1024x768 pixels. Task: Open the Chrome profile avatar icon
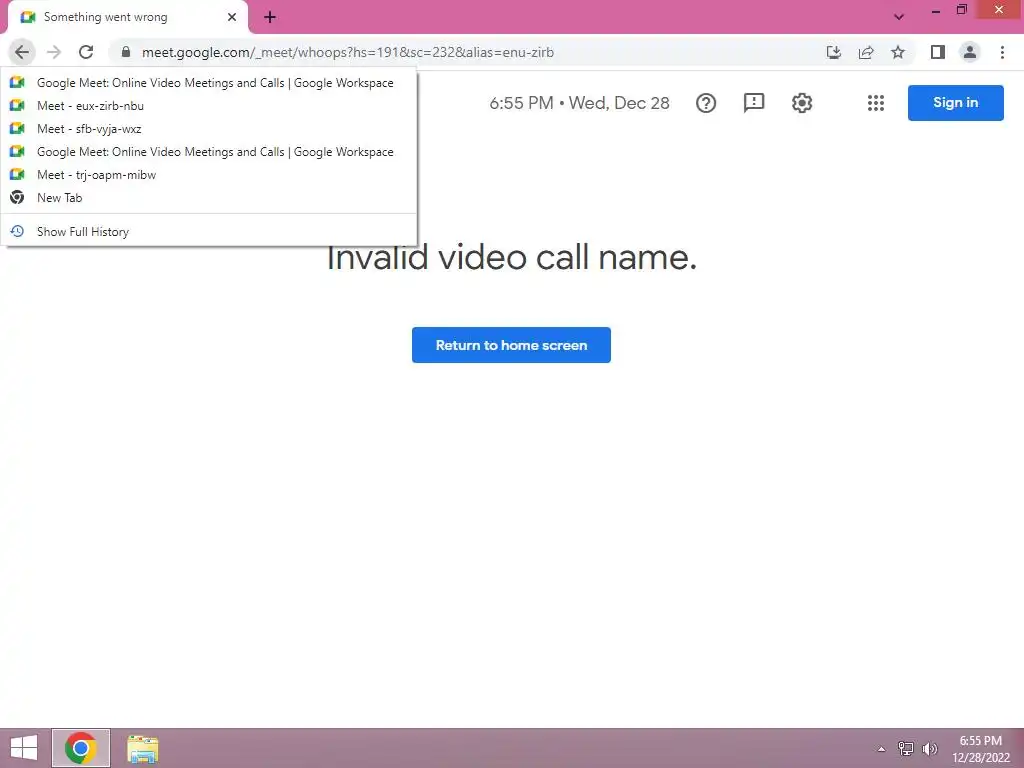[x=970, y=52]
